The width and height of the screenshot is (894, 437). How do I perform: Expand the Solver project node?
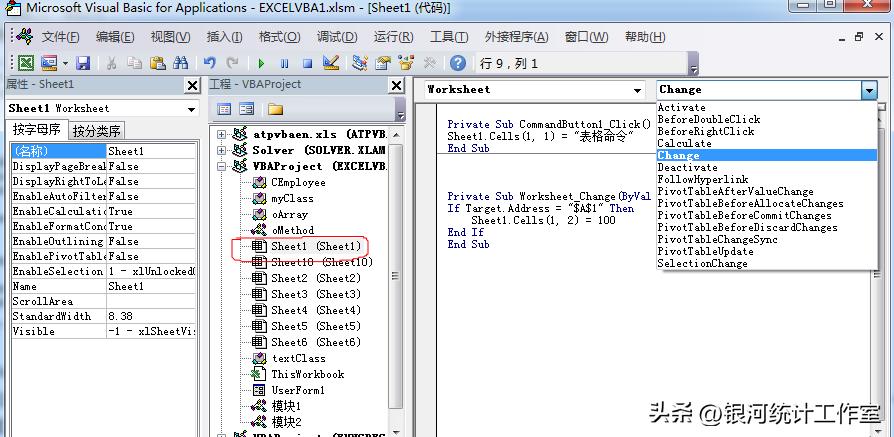[221, 151]
